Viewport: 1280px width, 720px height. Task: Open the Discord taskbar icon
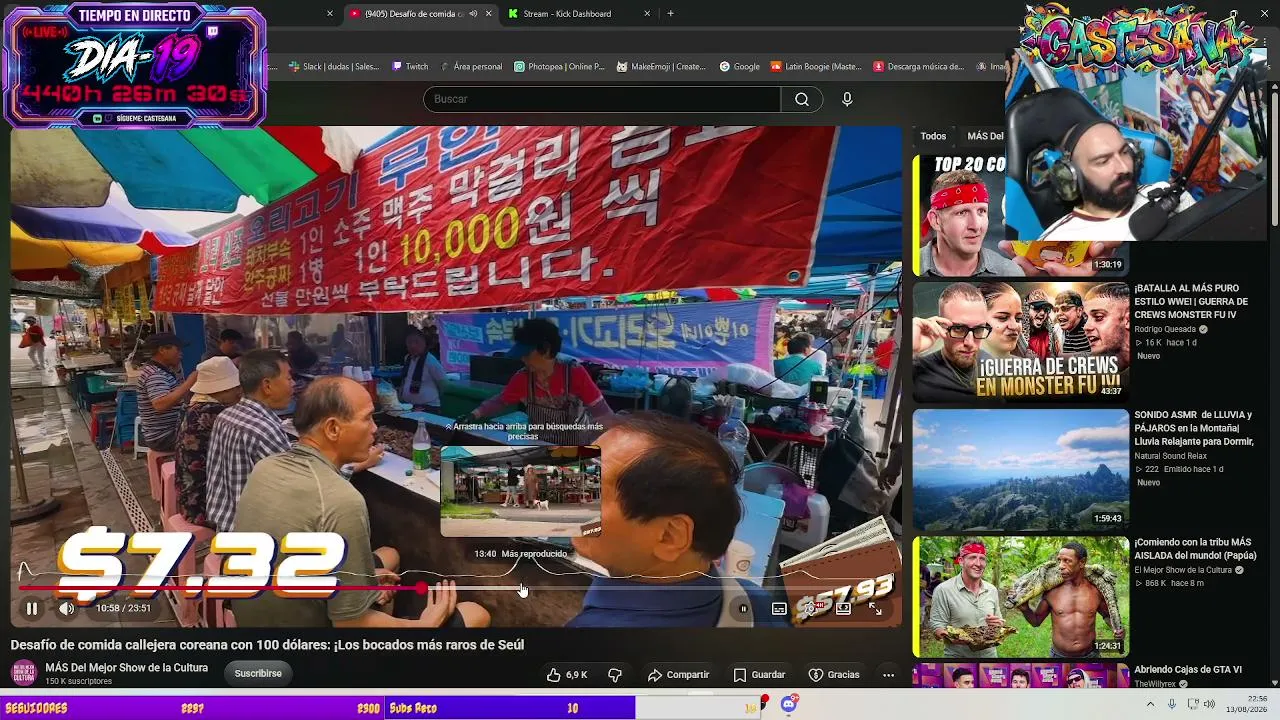(789, 705)
